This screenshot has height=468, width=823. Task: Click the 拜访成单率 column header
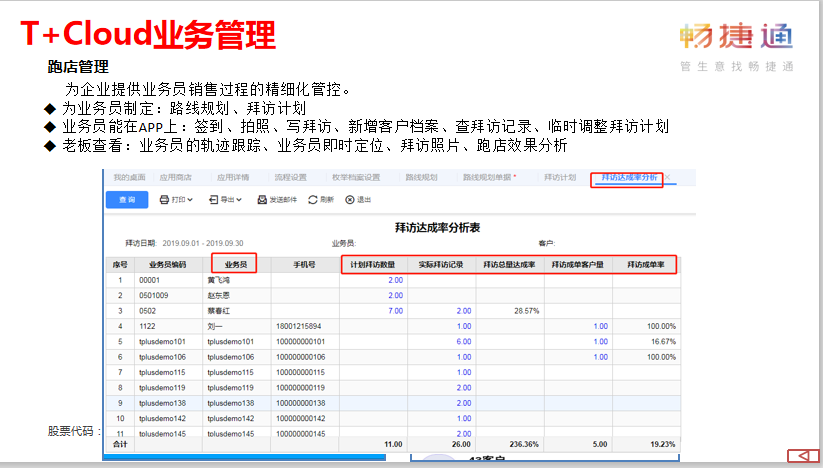(x=646, y=265)
